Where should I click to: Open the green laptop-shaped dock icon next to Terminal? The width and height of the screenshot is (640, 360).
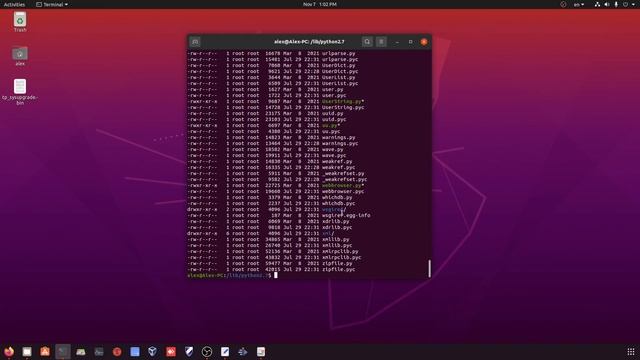point(81,351)
